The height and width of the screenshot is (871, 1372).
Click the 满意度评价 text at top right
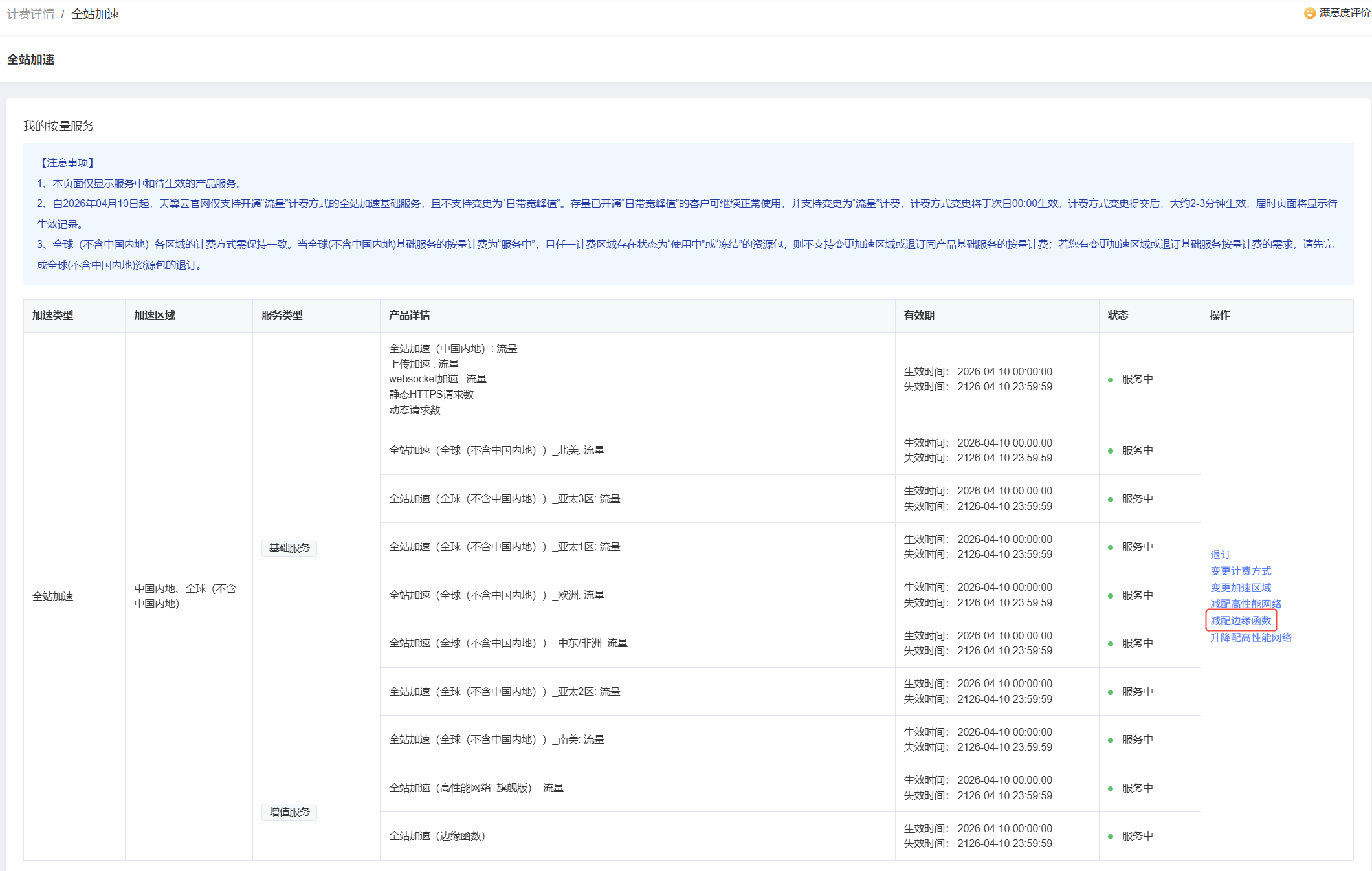pos(1344,13)
